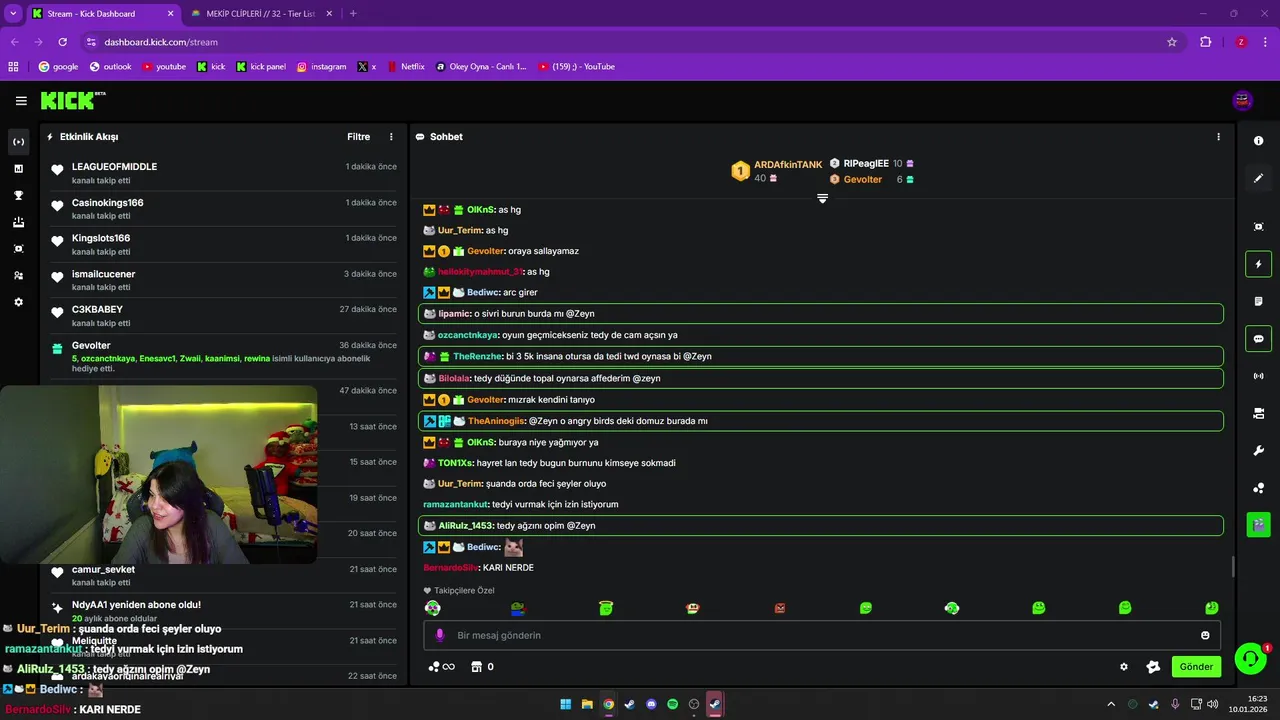Open the notes document icon in the right sidebar
This screenshot has width=1280, height=720.
1259,301
